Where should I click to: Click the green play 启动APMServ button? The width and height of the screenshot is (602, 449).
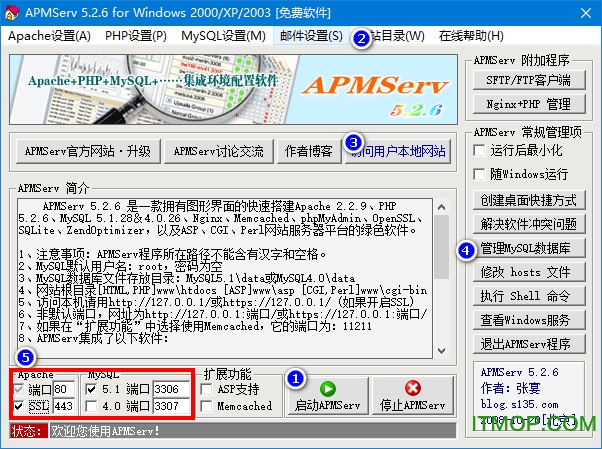327,396
